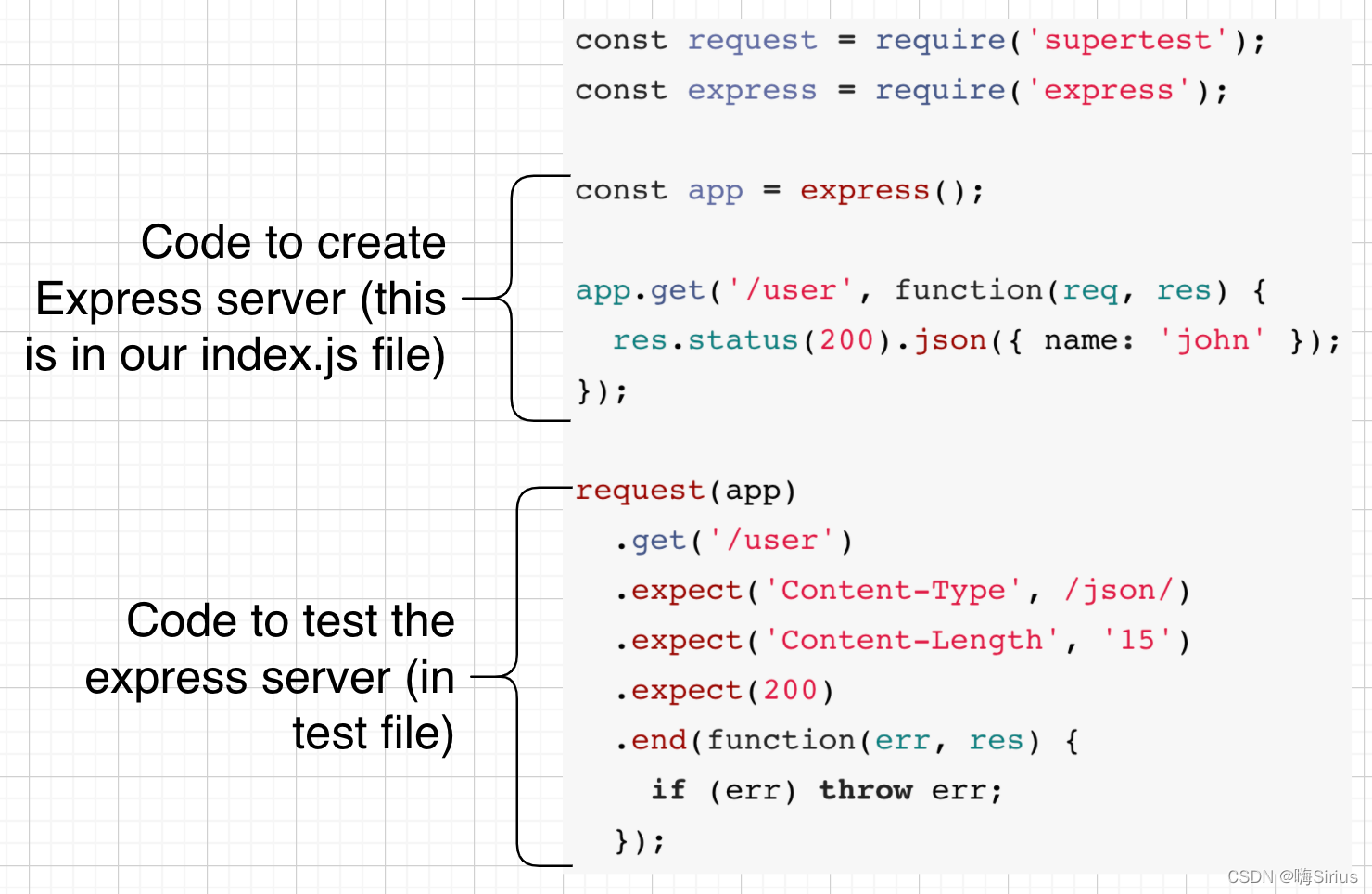This screenshot has width=1372, height=894.
Task: Click the line requiring 'express' module
Action: [x=901, y=91]
